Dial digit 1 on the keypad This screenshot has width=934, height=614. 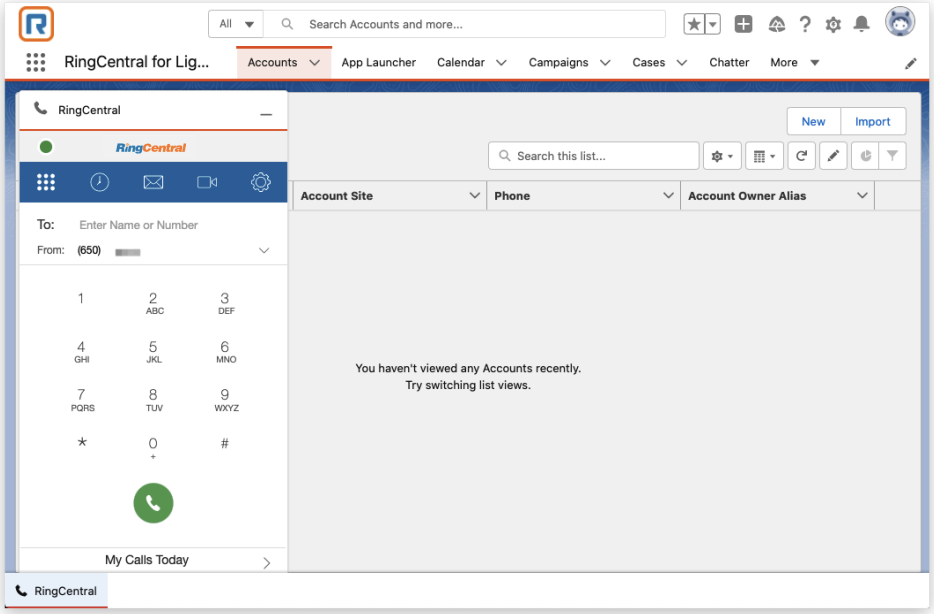click(81, 299)
